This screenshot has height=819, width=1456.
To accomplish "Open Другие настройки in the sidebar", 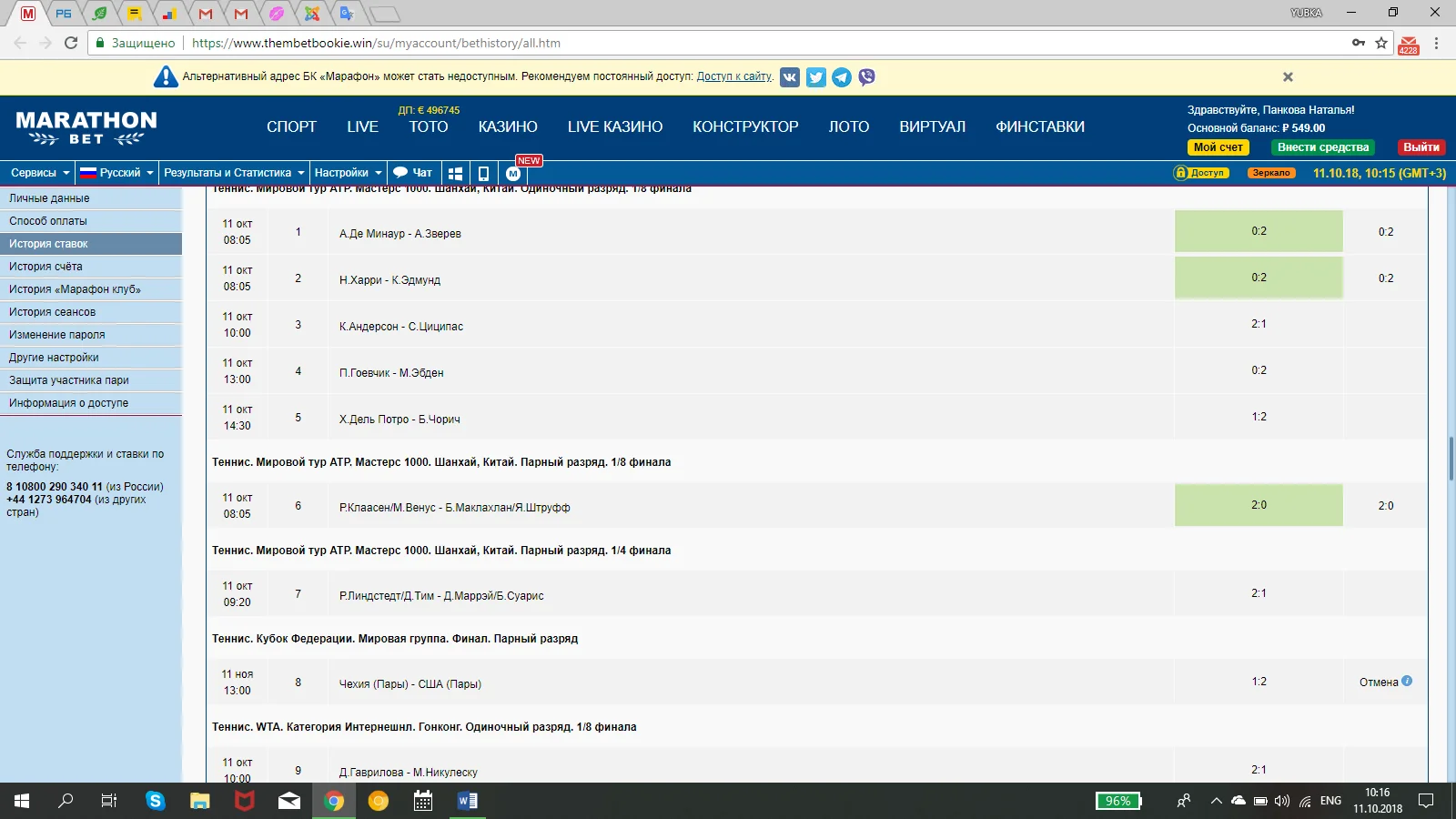I will tap(91, 358).
